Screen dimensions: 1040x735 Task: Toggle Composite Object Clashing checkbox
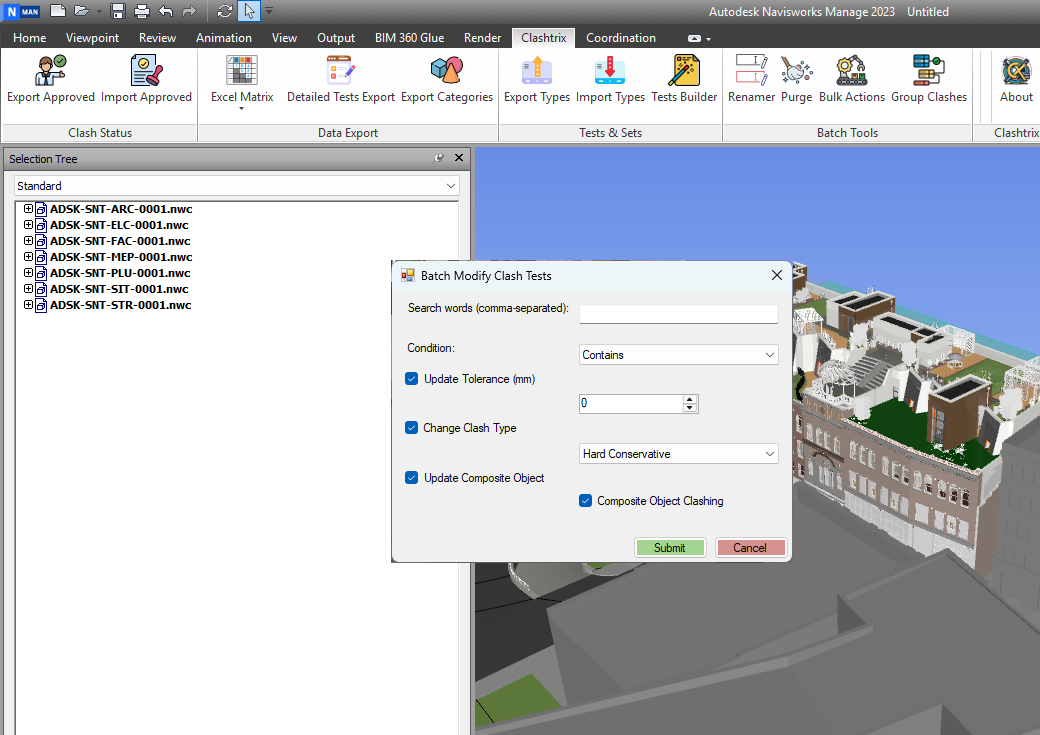point(585,501)
